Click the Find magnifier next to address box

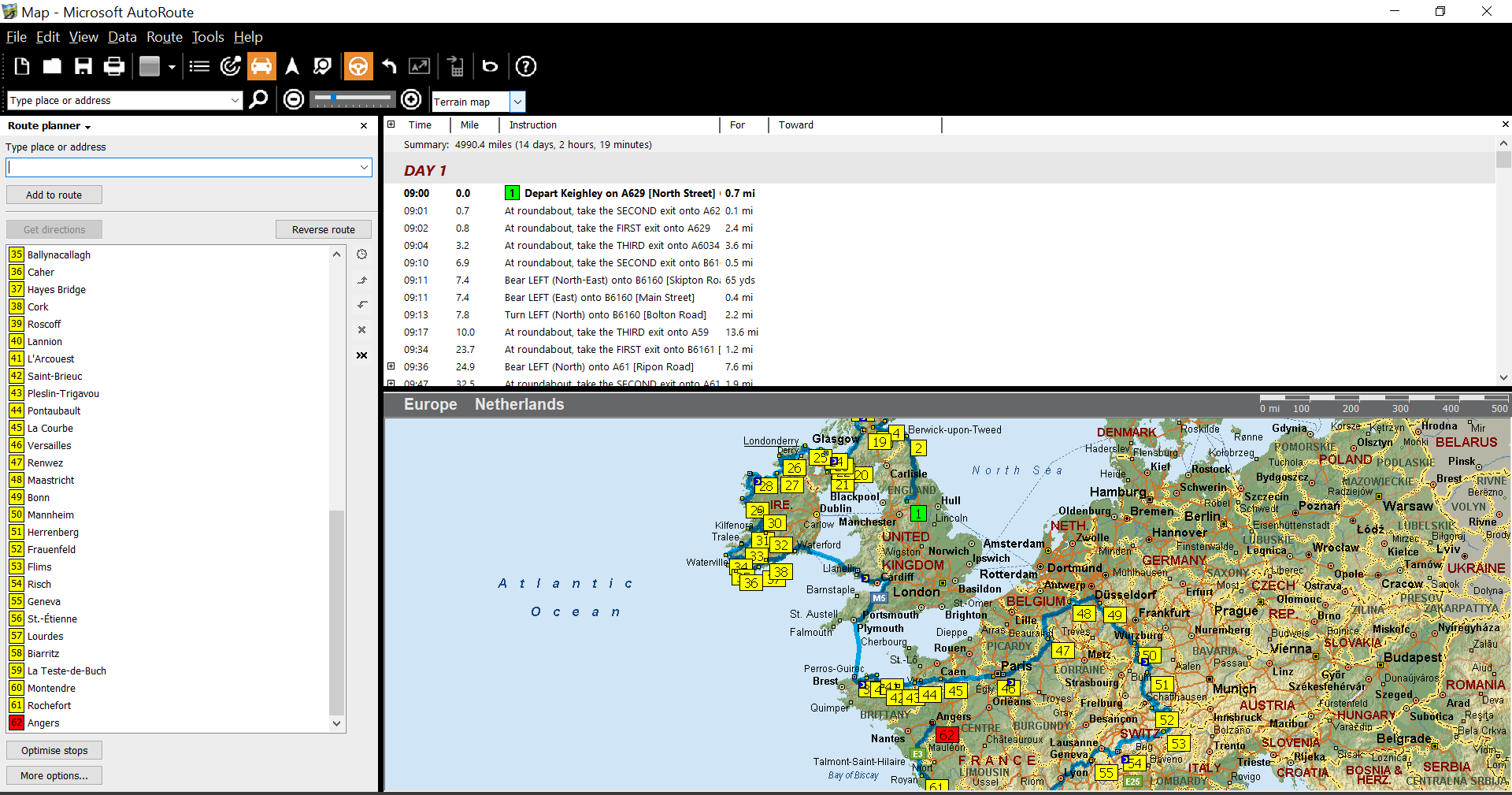tap(258, 99)
